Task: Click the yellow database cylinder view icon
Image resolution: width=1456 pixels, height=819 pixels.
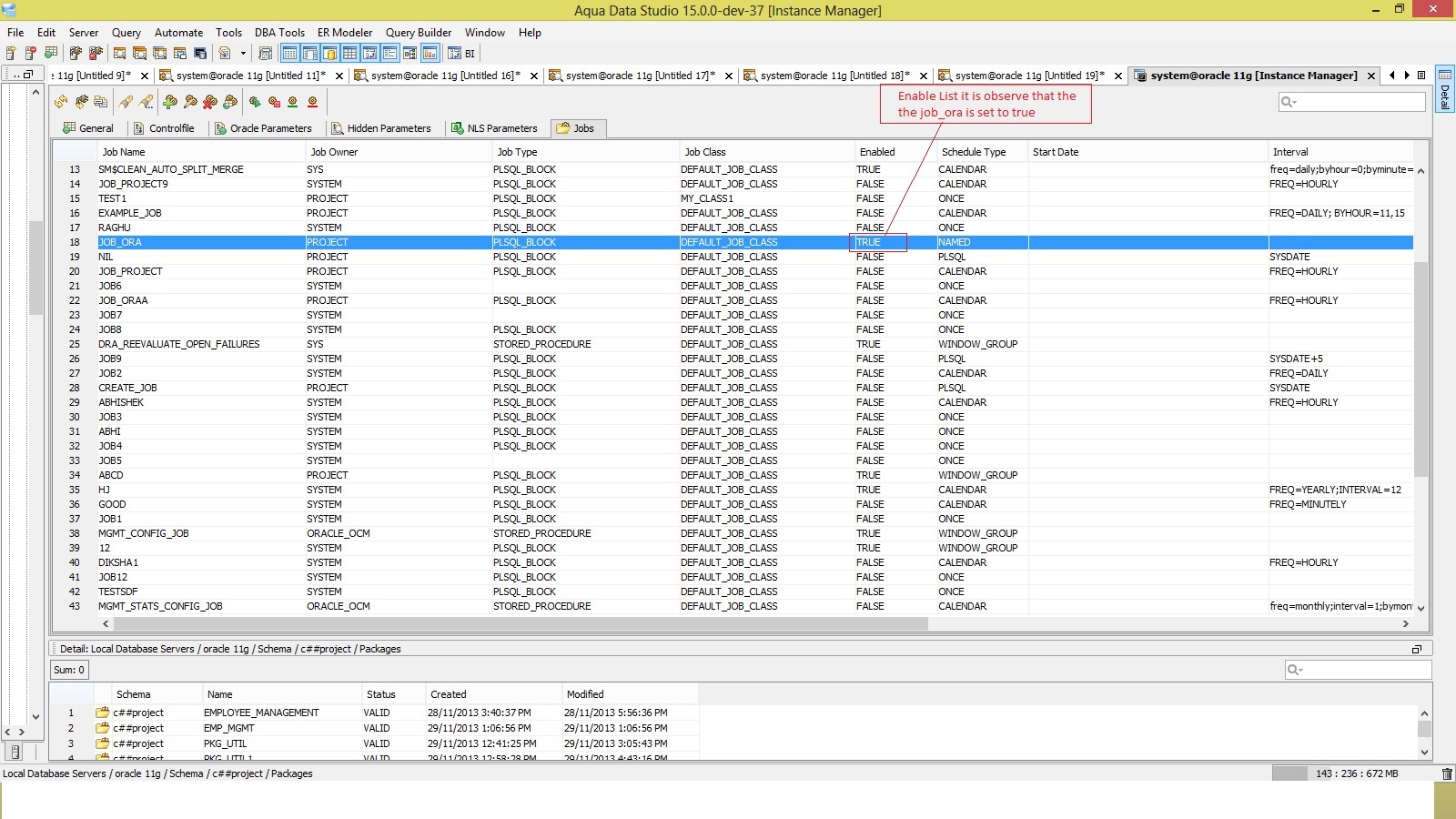Action: (329, 54)
